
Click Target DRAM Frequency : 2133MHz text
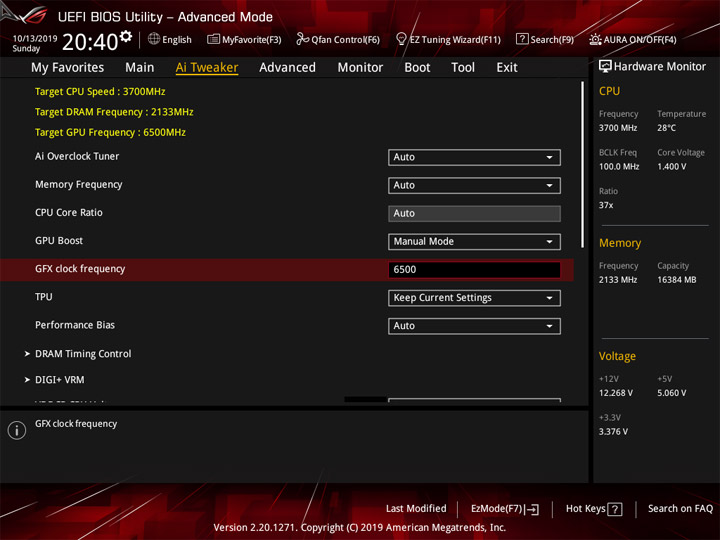pyautogui.click(x=114, y=112)
